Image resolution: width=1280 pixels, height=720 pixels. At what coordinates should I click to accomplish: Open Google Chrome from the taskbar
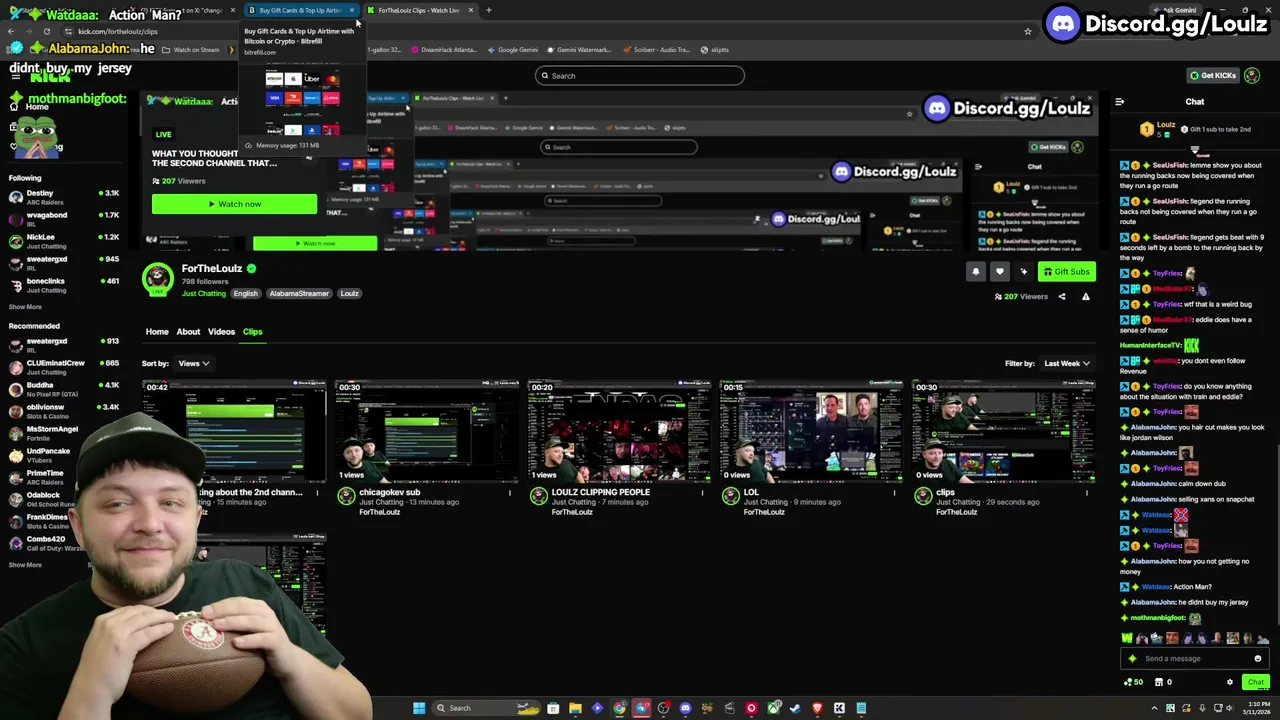(619, 708)
